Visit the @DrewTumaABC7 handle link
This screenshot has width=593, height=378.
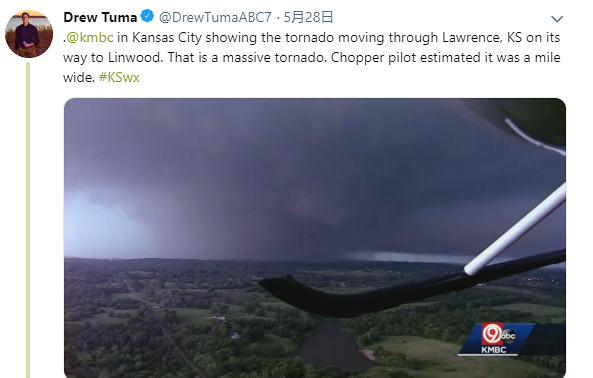[215, 17]
